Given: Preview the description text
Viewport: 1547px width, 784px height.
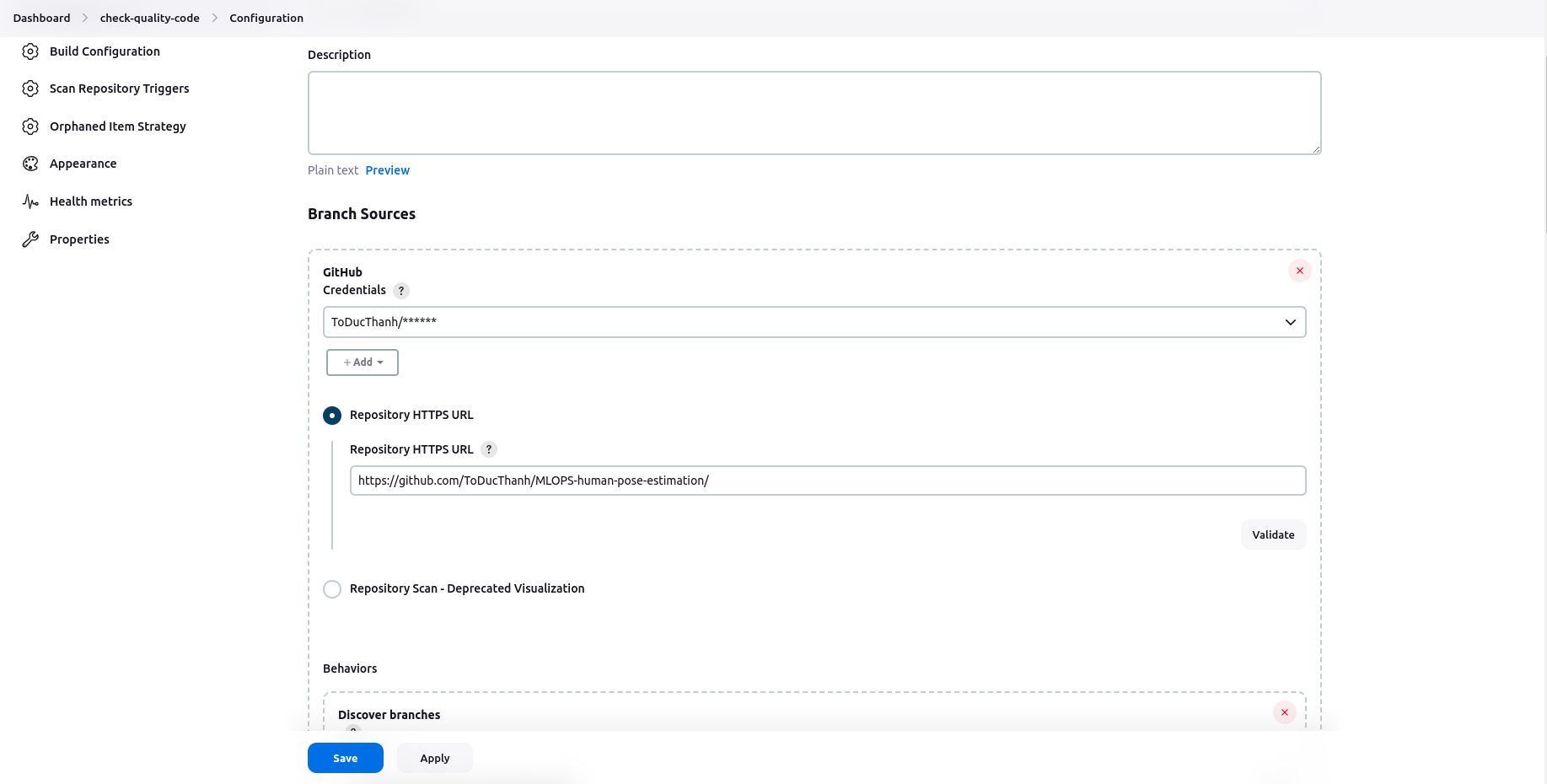Looking at the screenshot, I should click(x=387, y=170).
